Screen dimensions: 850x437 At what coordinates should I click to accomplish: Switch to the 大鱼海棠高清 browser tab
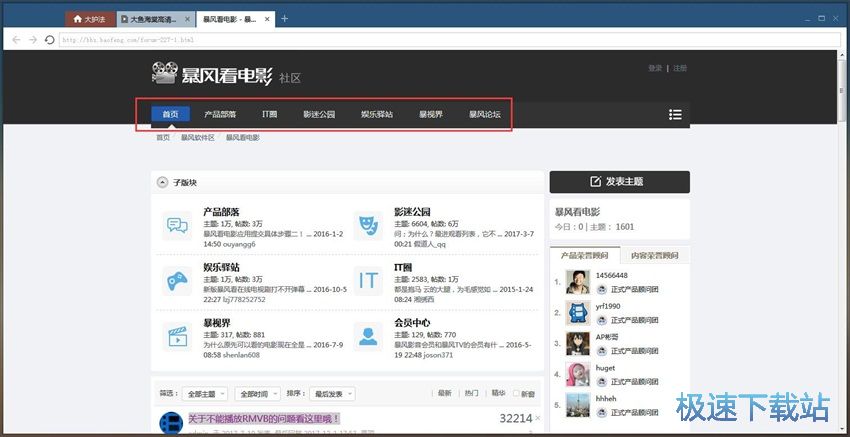(155, 19)
